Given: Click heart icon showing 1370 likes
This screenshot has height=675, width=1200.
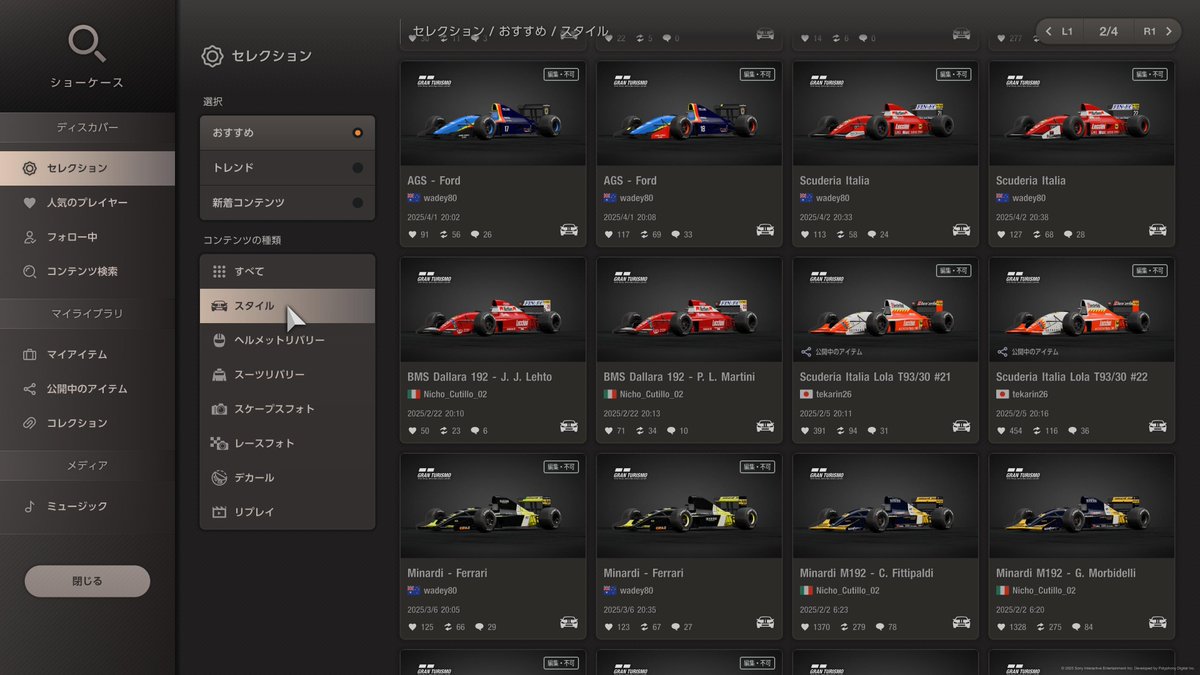Looking at the screenshot, I should pyautogui.click(x=804, y=627).
